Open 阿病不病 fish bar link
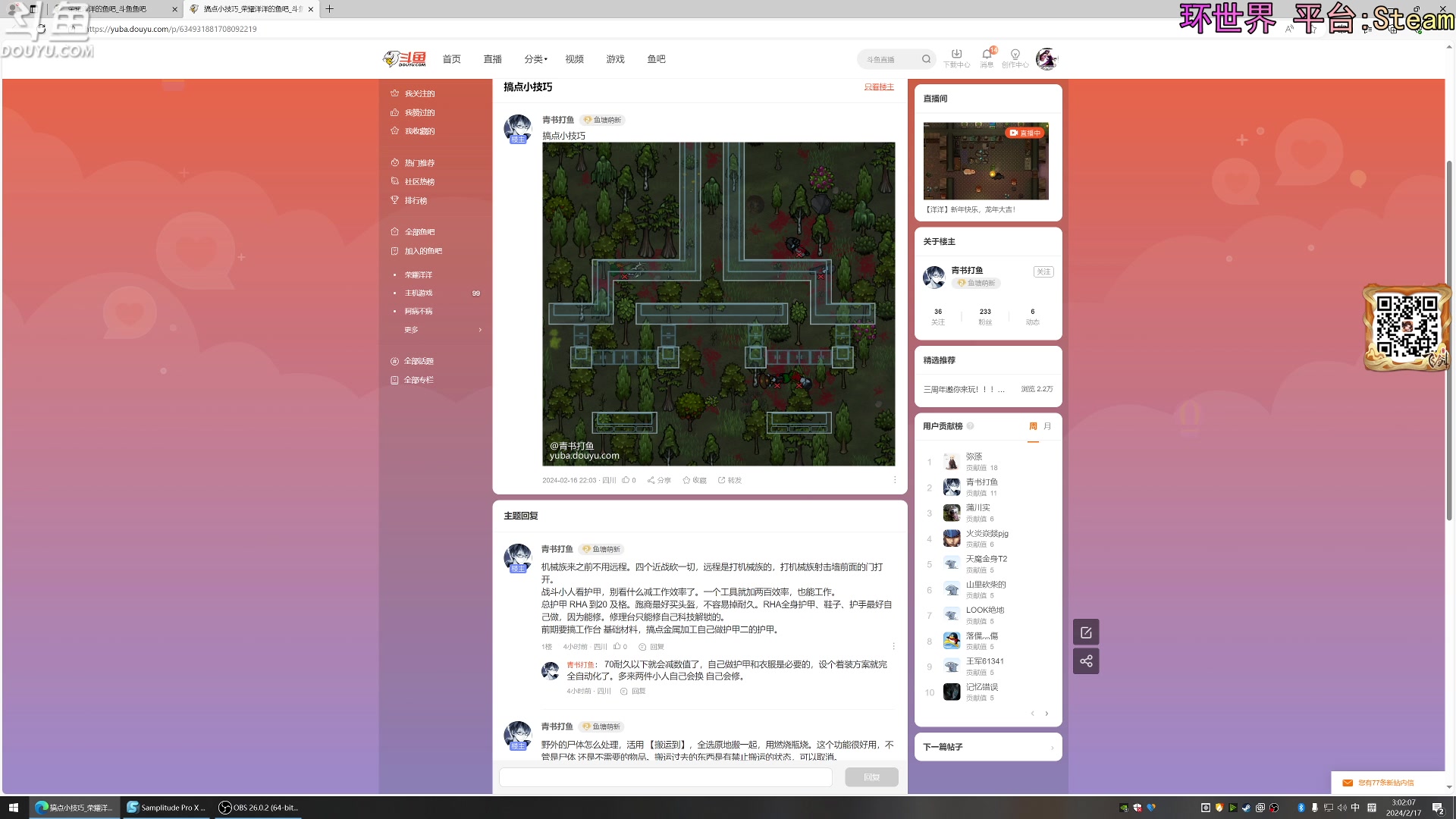 click(x=419, y=311)
